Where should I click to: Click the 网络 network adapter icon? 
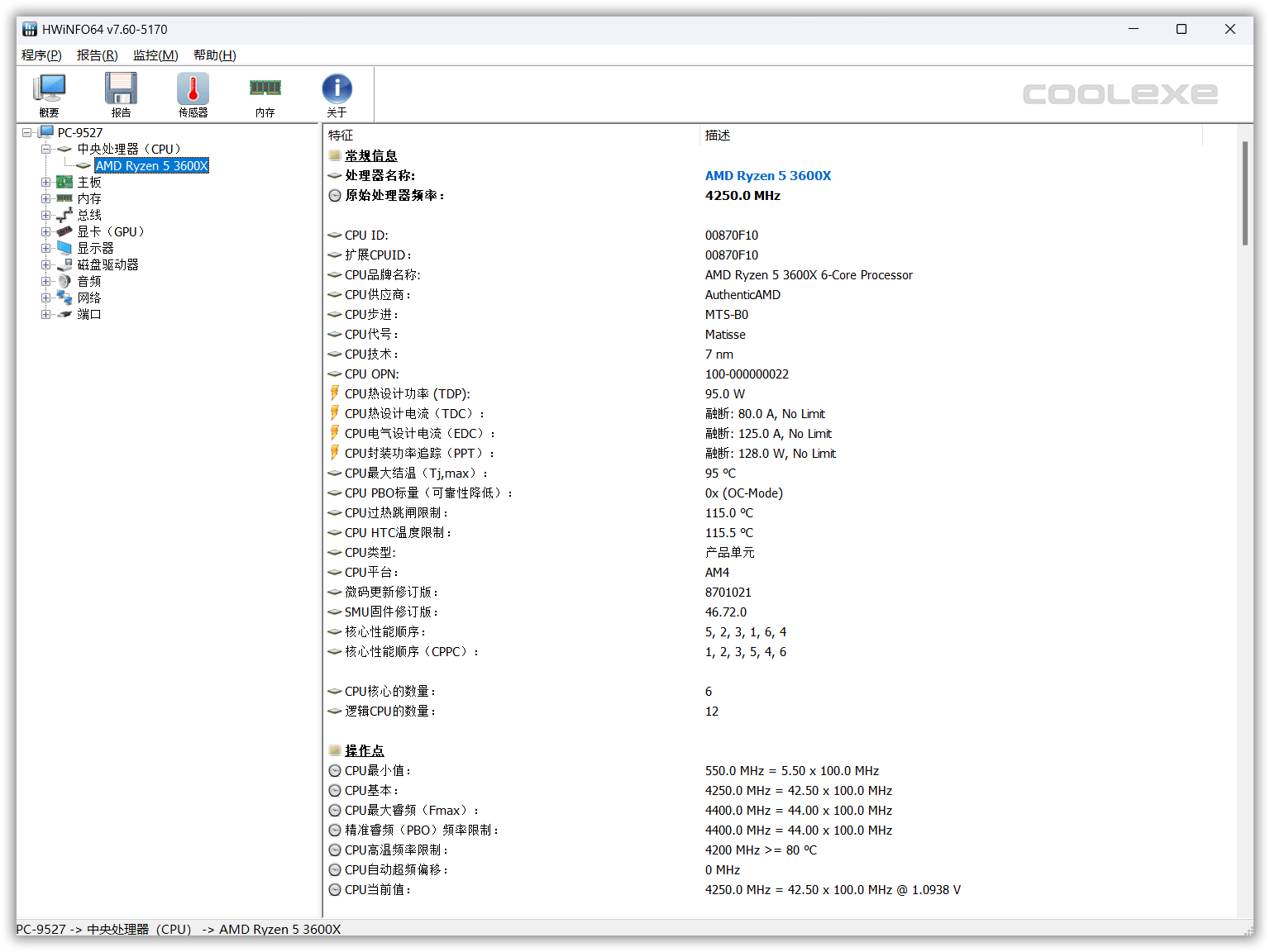[x=64, y=297]
